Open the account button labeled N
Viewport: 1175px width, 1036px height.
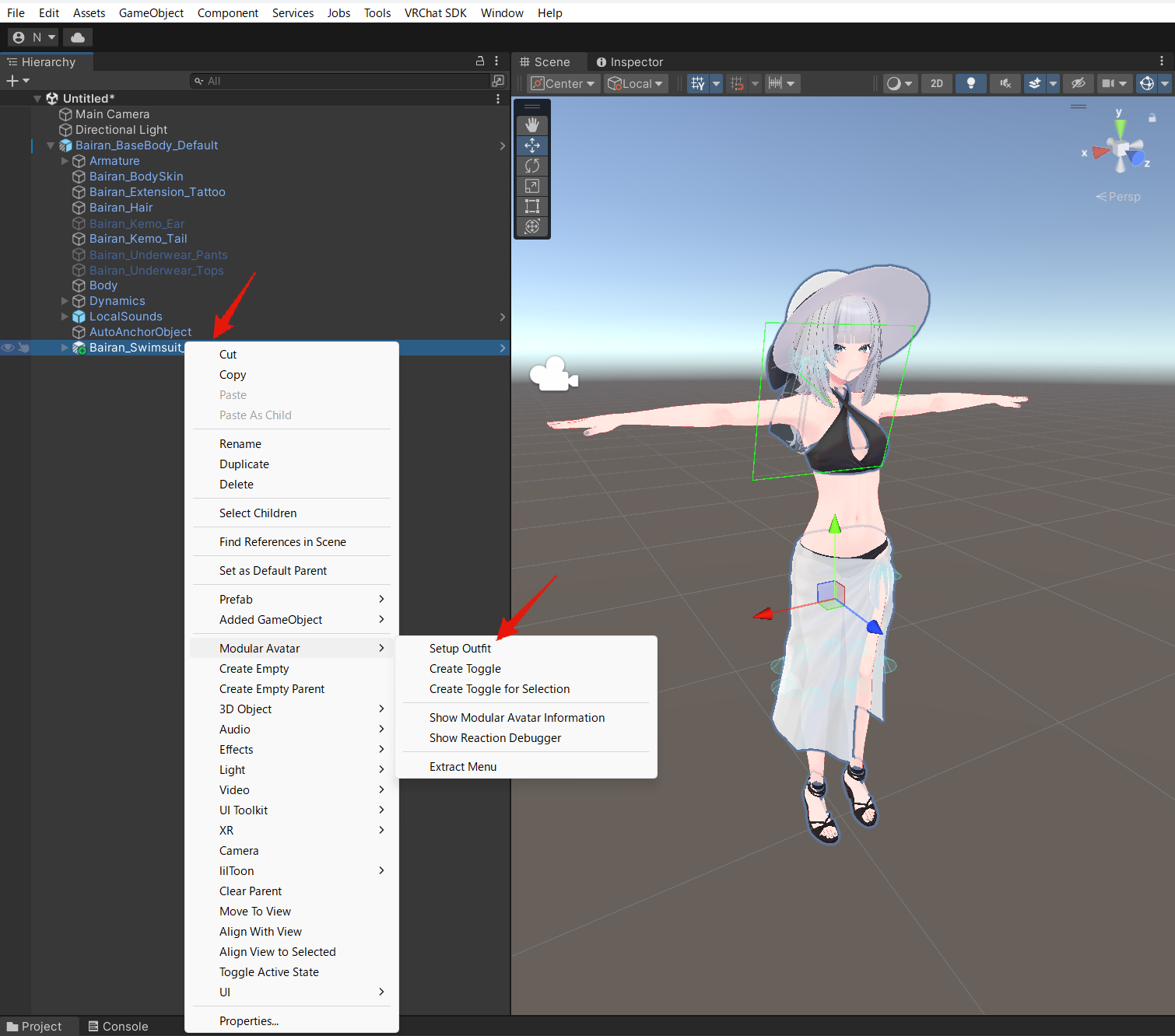point(33,37)
